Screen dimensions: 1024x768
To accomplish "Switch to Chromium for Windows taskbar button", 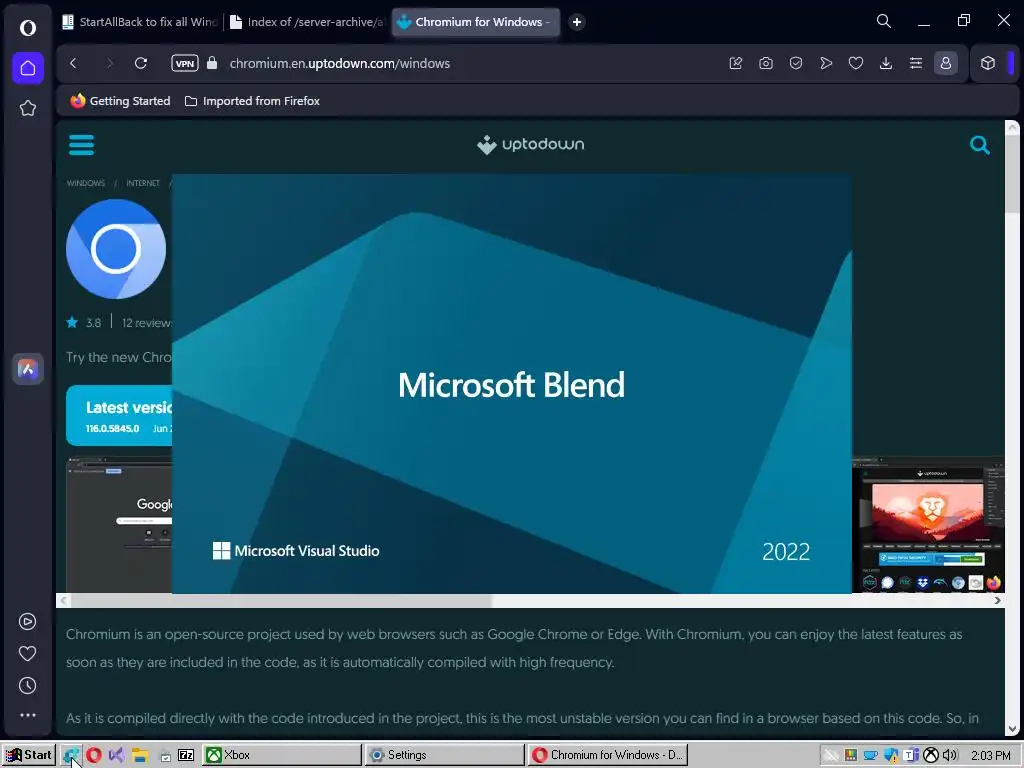I will pos(607,755).
